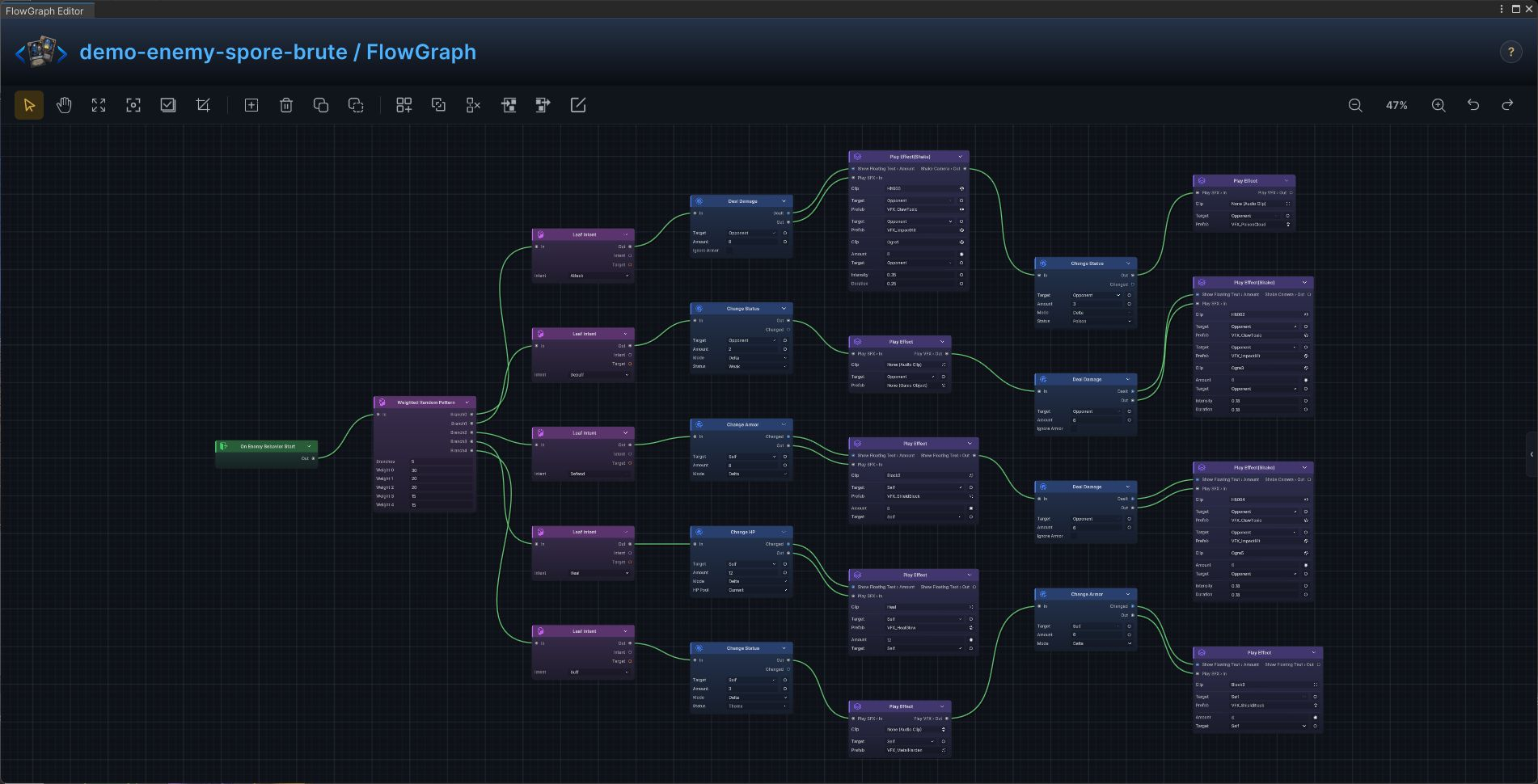Click the copy overlapping-squares icon

(321, 105)
